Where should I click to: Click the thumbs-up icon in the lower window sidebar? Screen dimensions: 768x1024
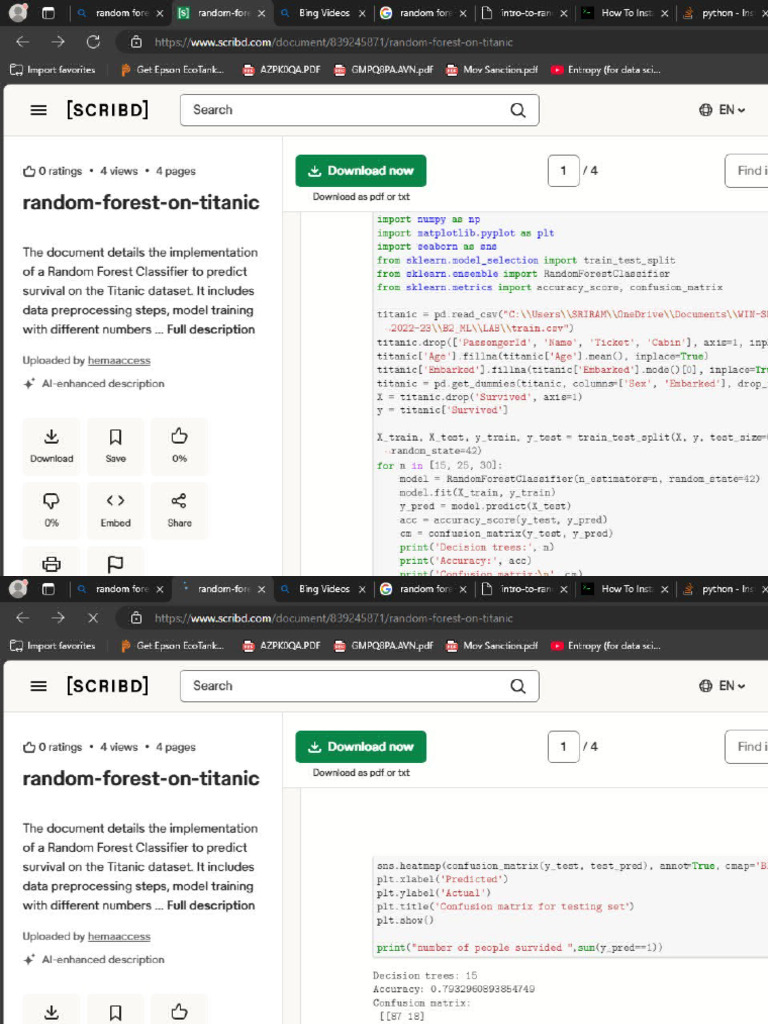(x=180, y=1012)
